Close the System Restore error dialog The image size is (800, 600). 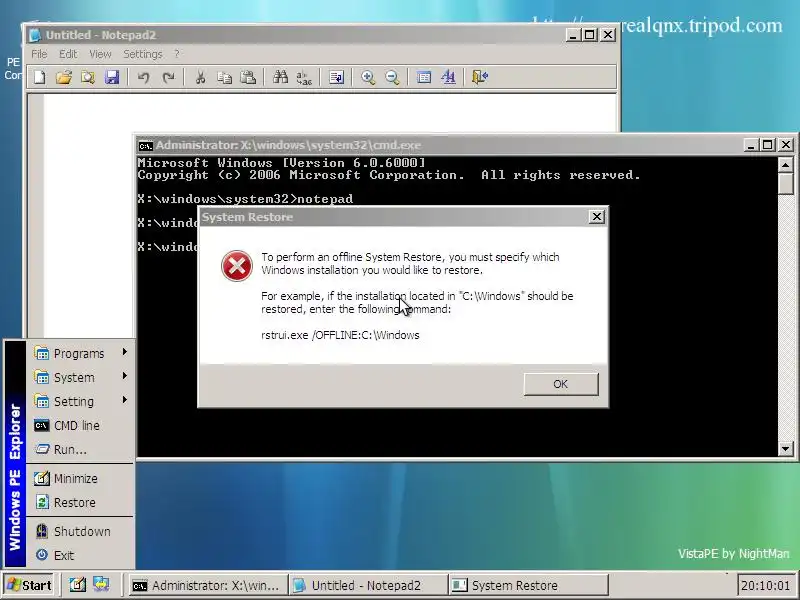point(596,217)
